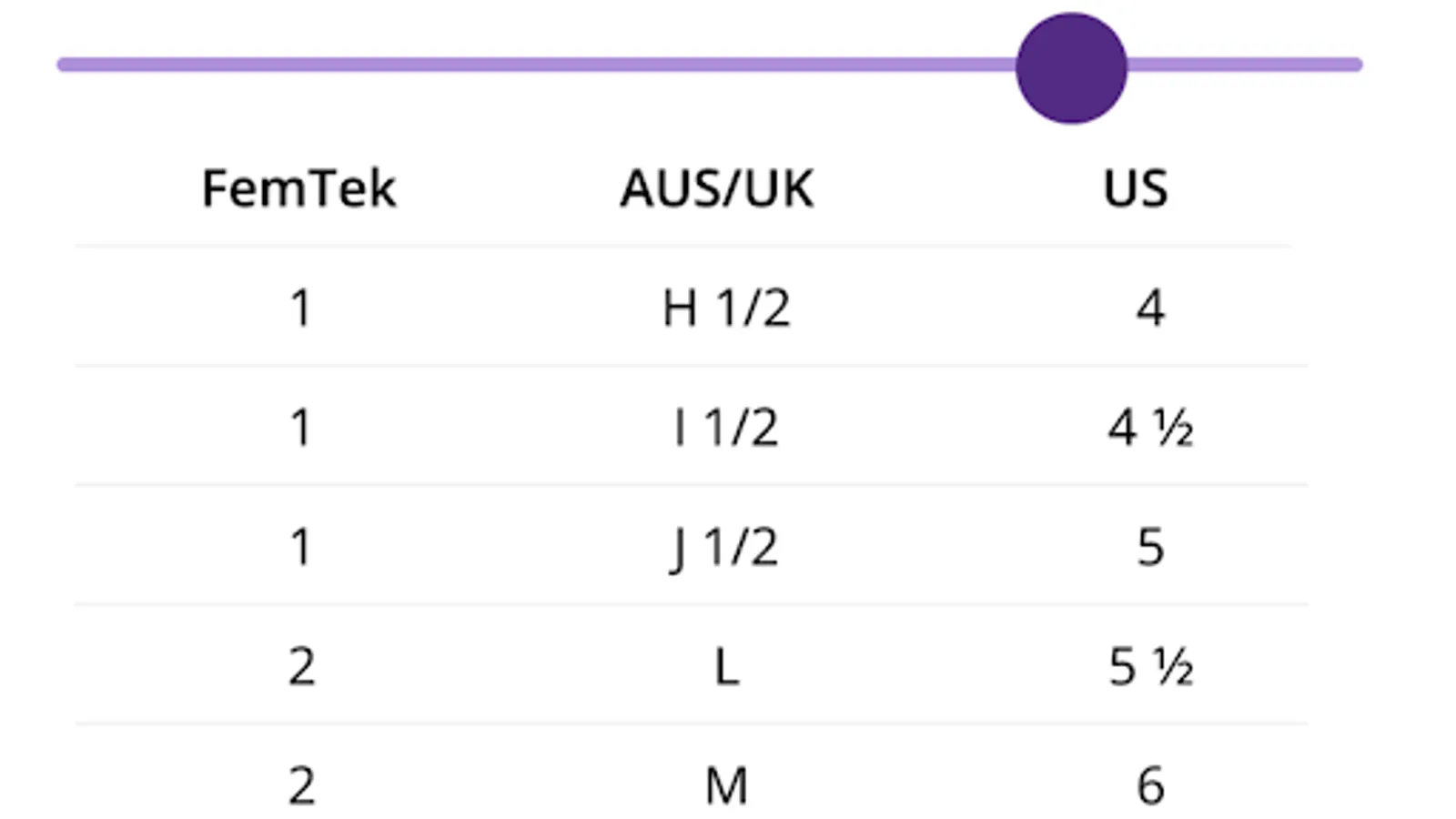Viewport: 1456px width, 819px height.
Task: Click US size 4 ½ cell
Action: 1150,427
